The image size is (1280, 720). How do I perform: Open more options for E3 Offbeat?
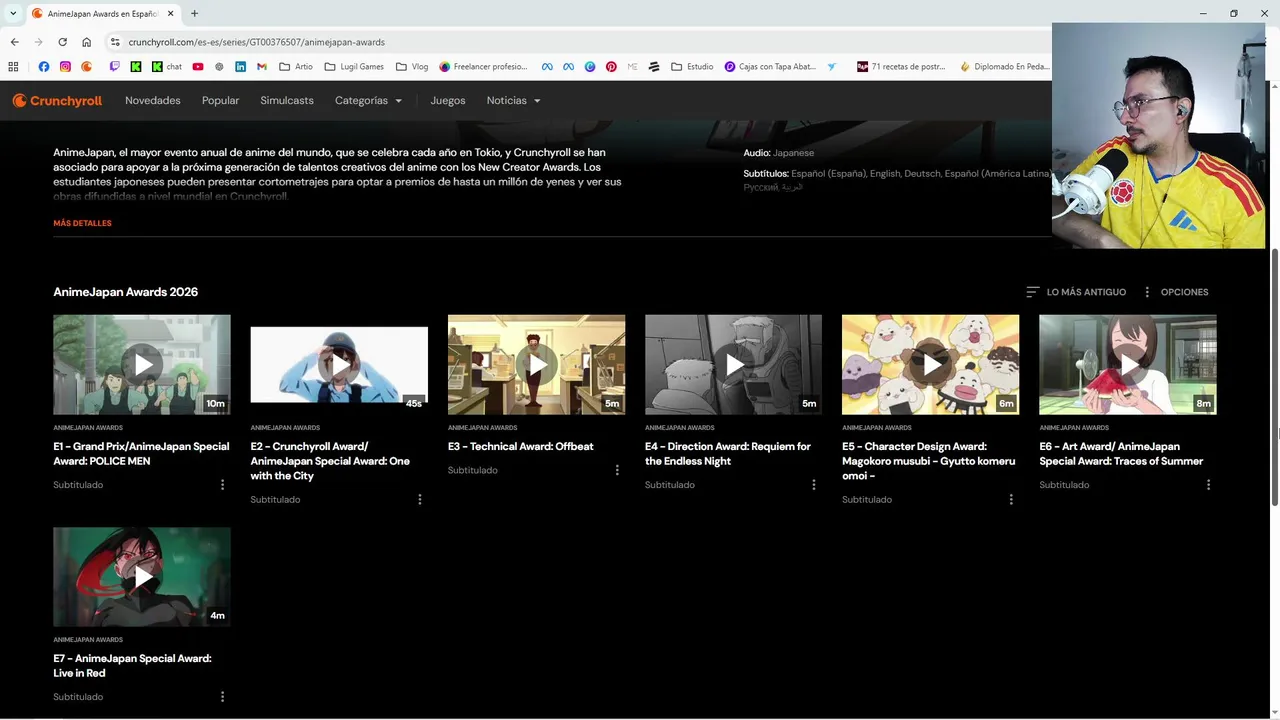coord(616,470)
